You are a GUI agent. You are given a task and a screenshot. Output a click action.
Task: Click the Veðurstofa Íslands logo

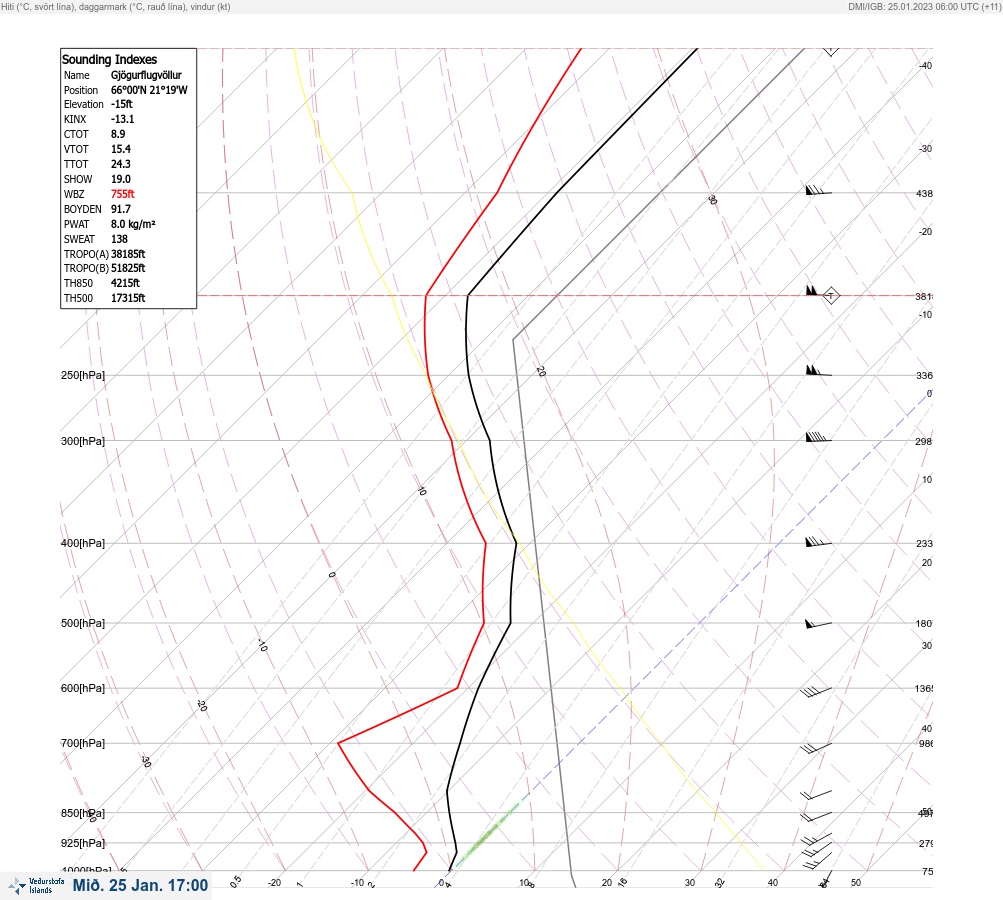[x=36, y=886]
